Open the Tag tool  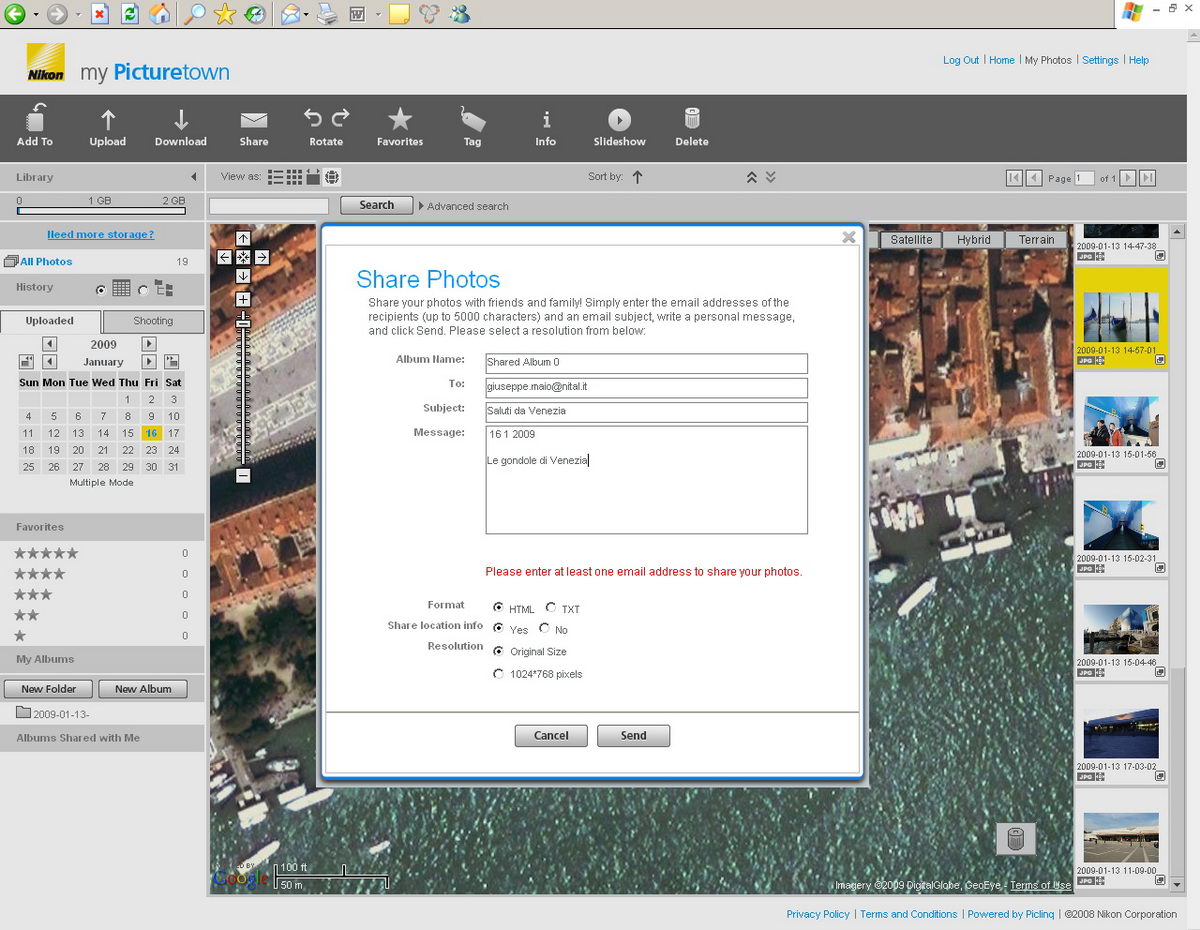coord(472,119)
